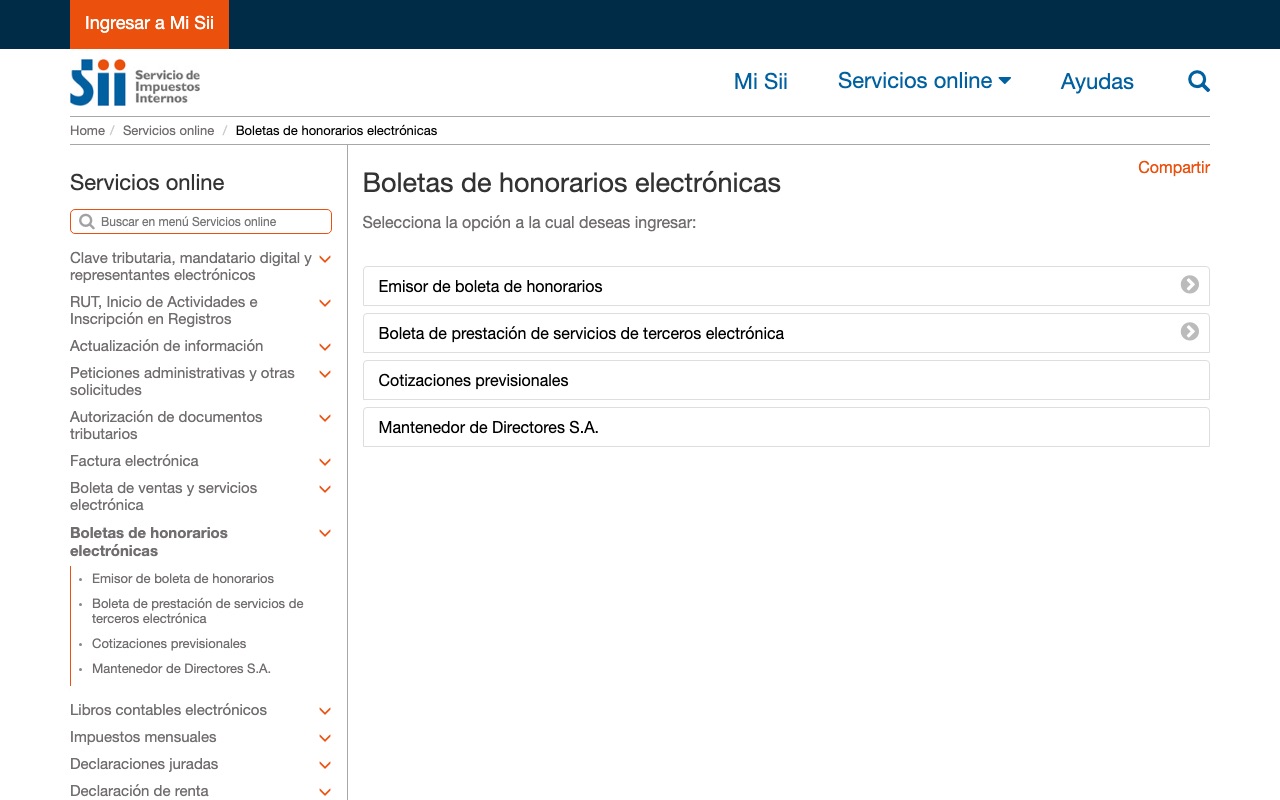Expand RUT, Inicio de Actividades chevron
This screenshot has width=1280, height=800.
tap(324, 303)
